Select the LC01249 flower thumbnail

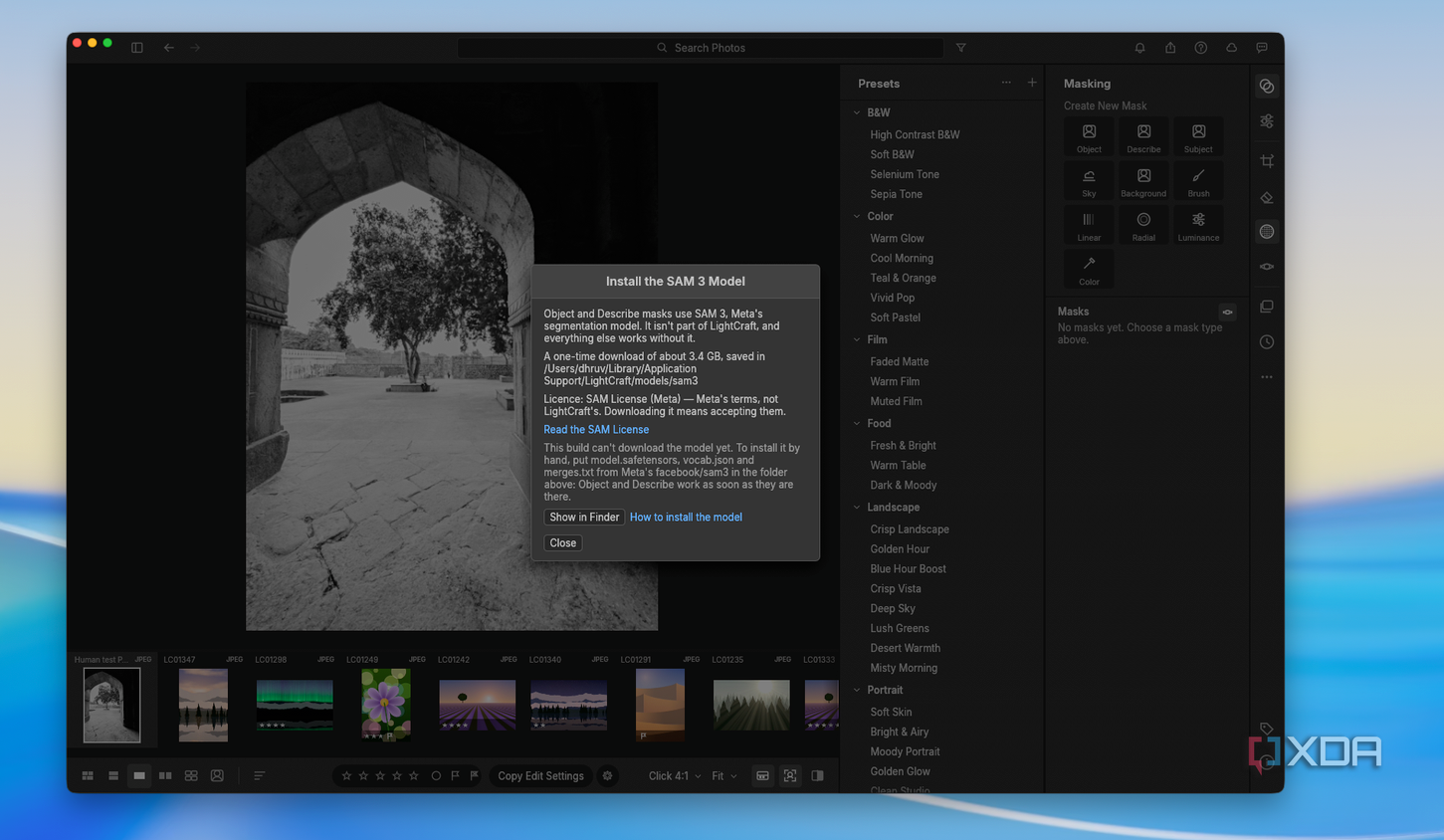386,704
